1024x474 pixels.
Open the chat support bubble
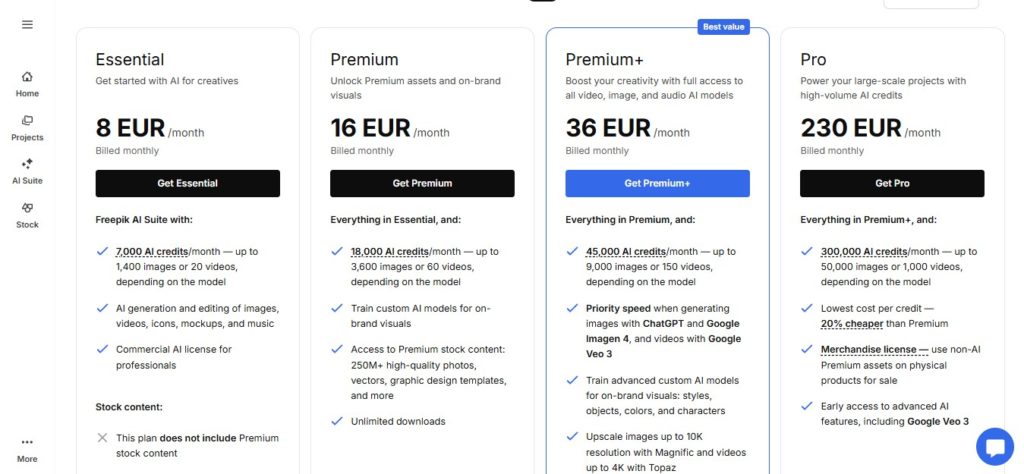click(x=995, y=447)
